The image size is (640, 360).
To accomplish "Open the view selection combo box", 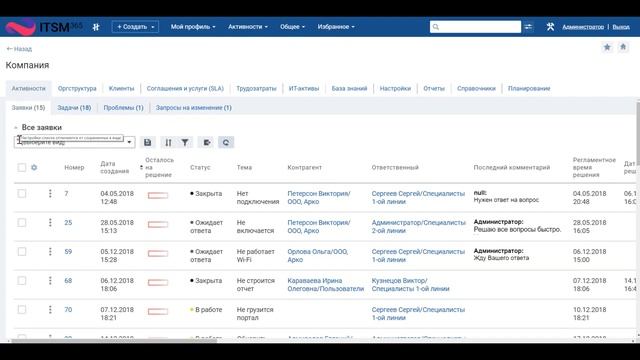I will coord(74,142).
